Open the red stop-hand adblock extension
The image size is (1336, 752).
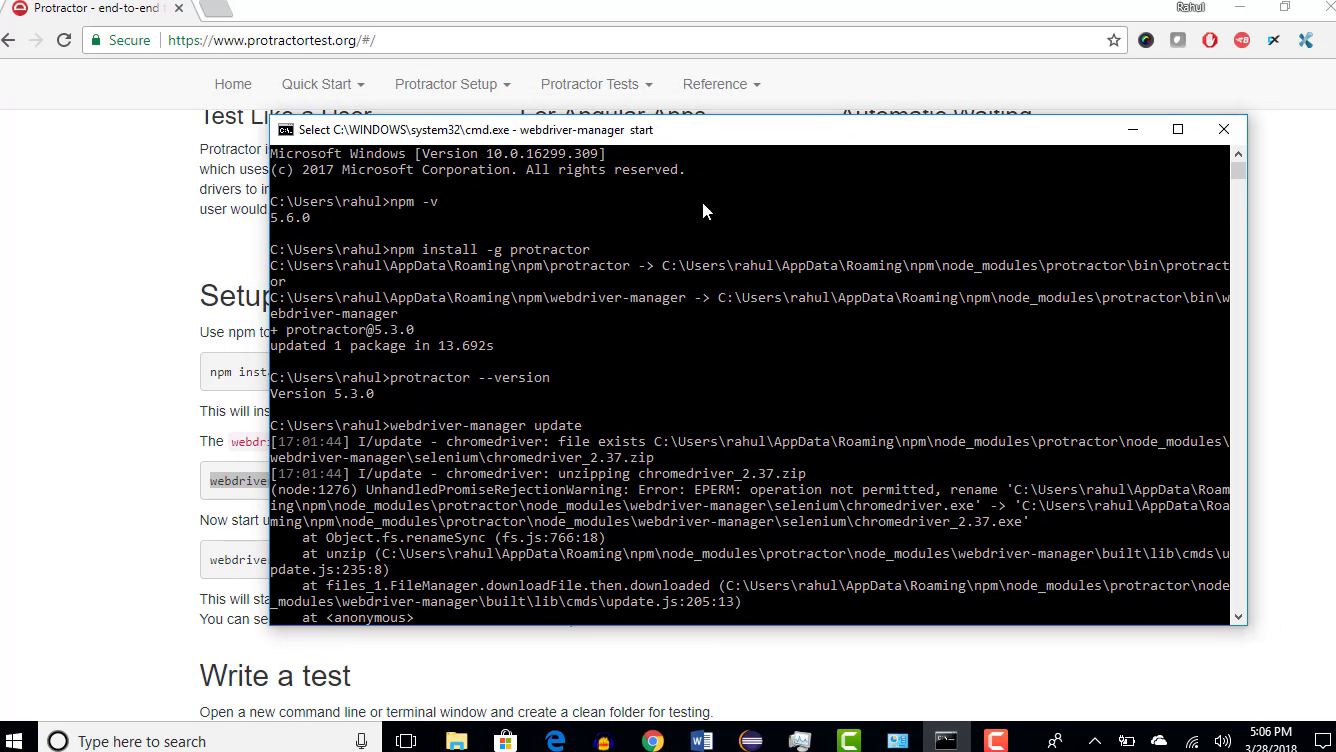point(1210,40)
